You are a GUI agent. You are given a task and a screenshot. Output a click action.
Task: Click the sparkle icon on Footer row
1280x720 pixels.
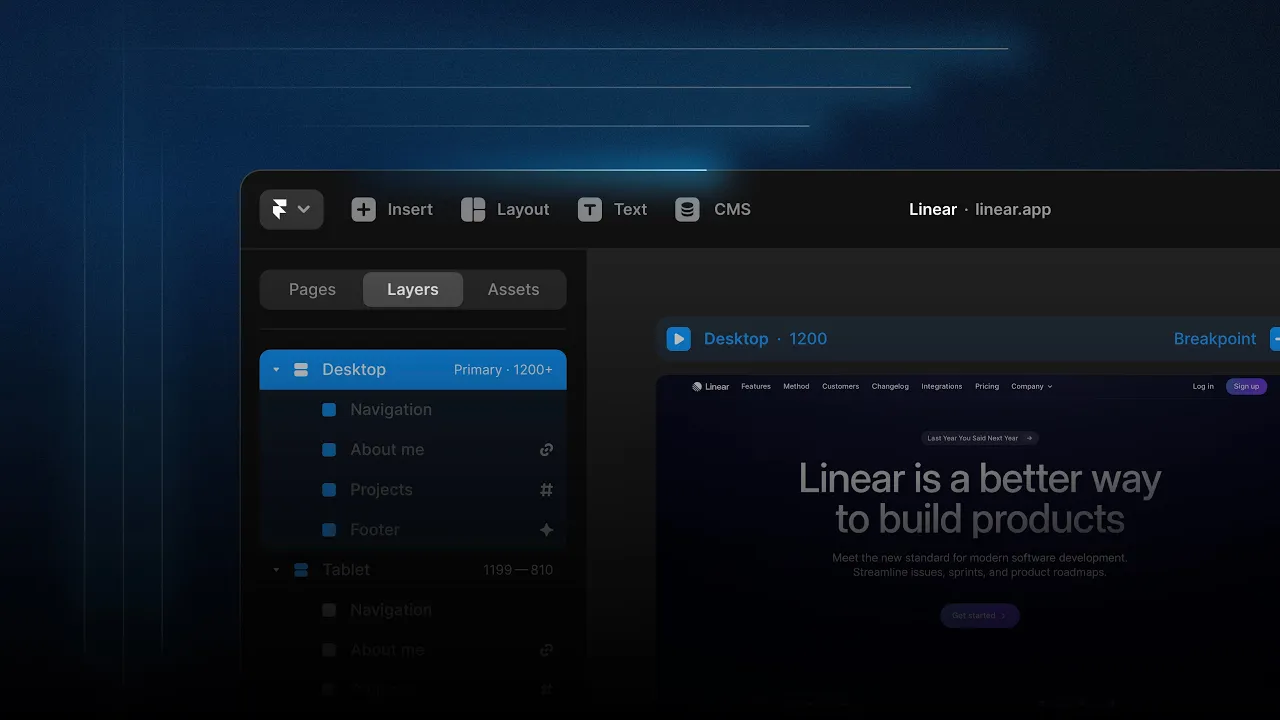(x=546, y=530)
